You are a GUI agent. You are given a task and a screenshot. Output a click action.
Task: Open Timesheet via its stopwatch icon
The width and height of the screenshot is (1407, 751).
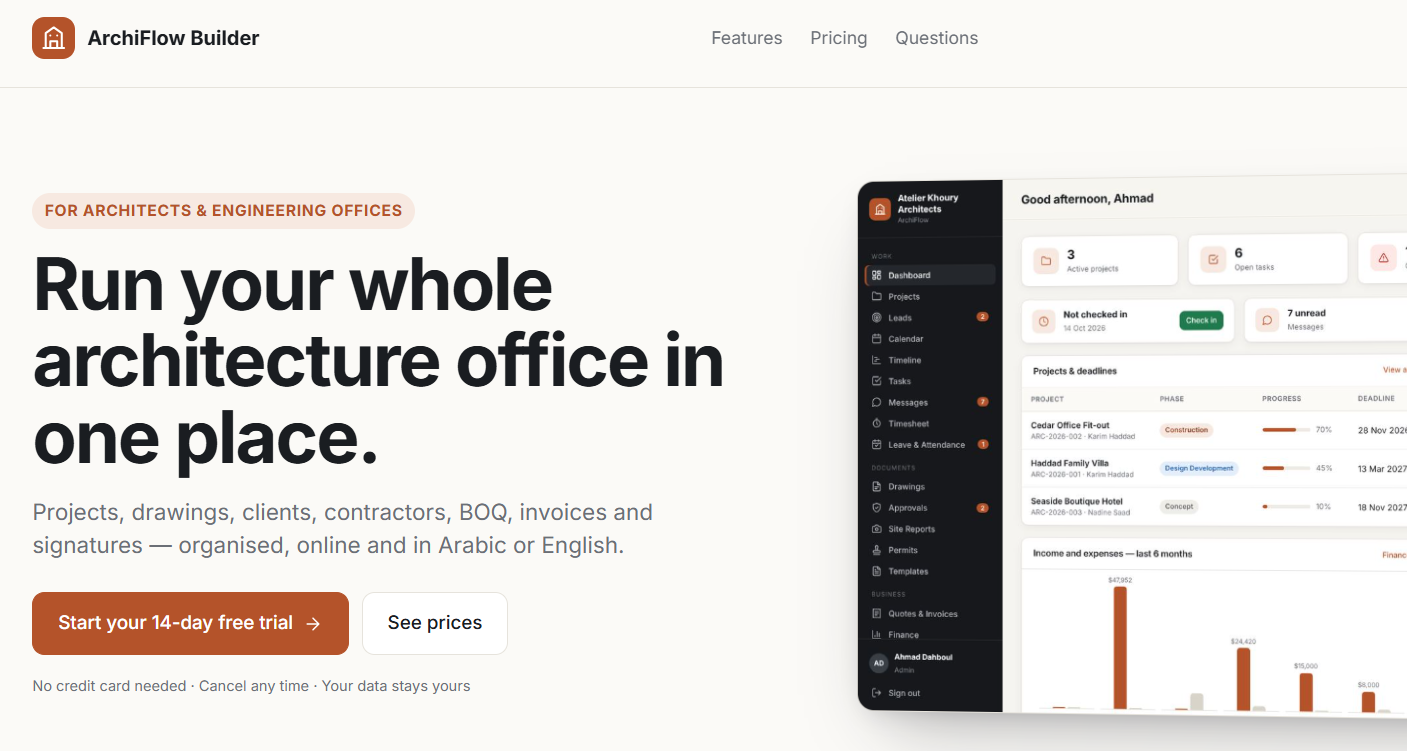(877, 423)
